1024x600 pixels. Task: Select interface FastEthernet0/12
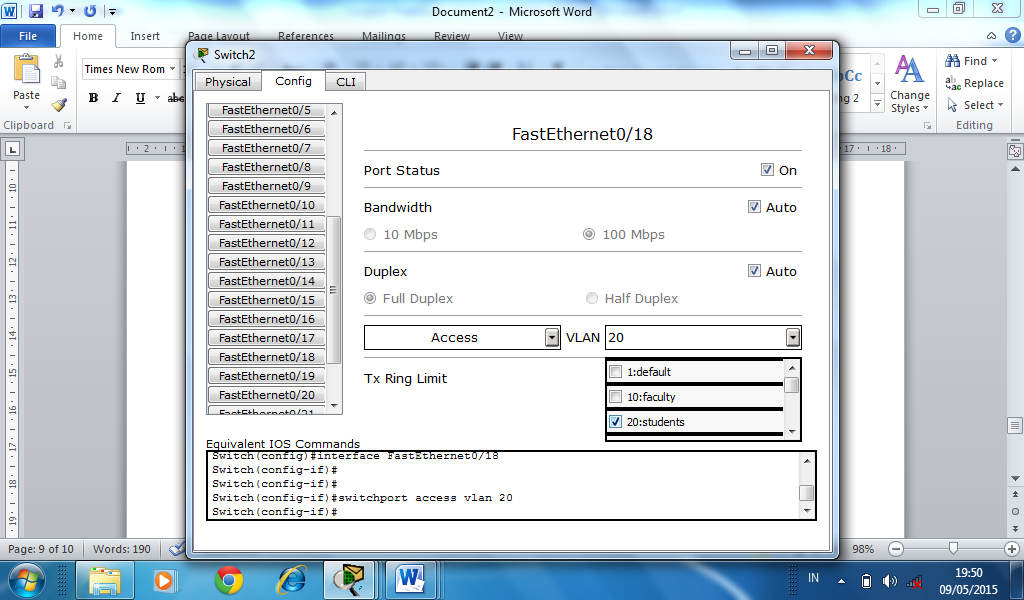coord(266,243)
